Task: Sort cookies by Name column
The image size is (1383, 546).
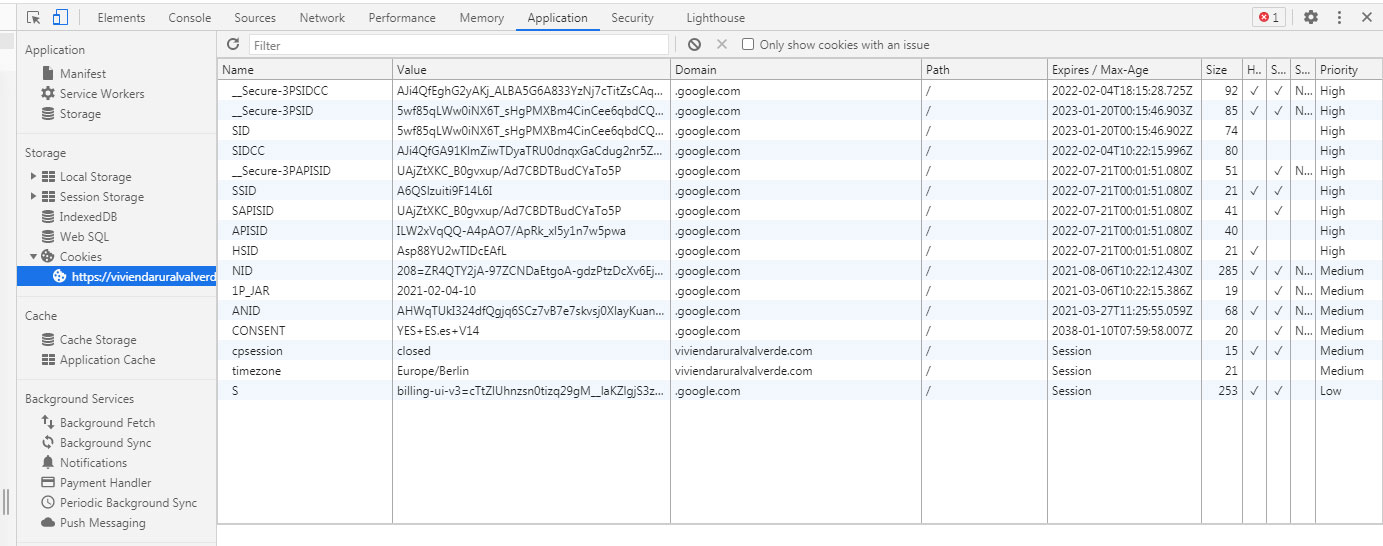Action: pos(305,69)
